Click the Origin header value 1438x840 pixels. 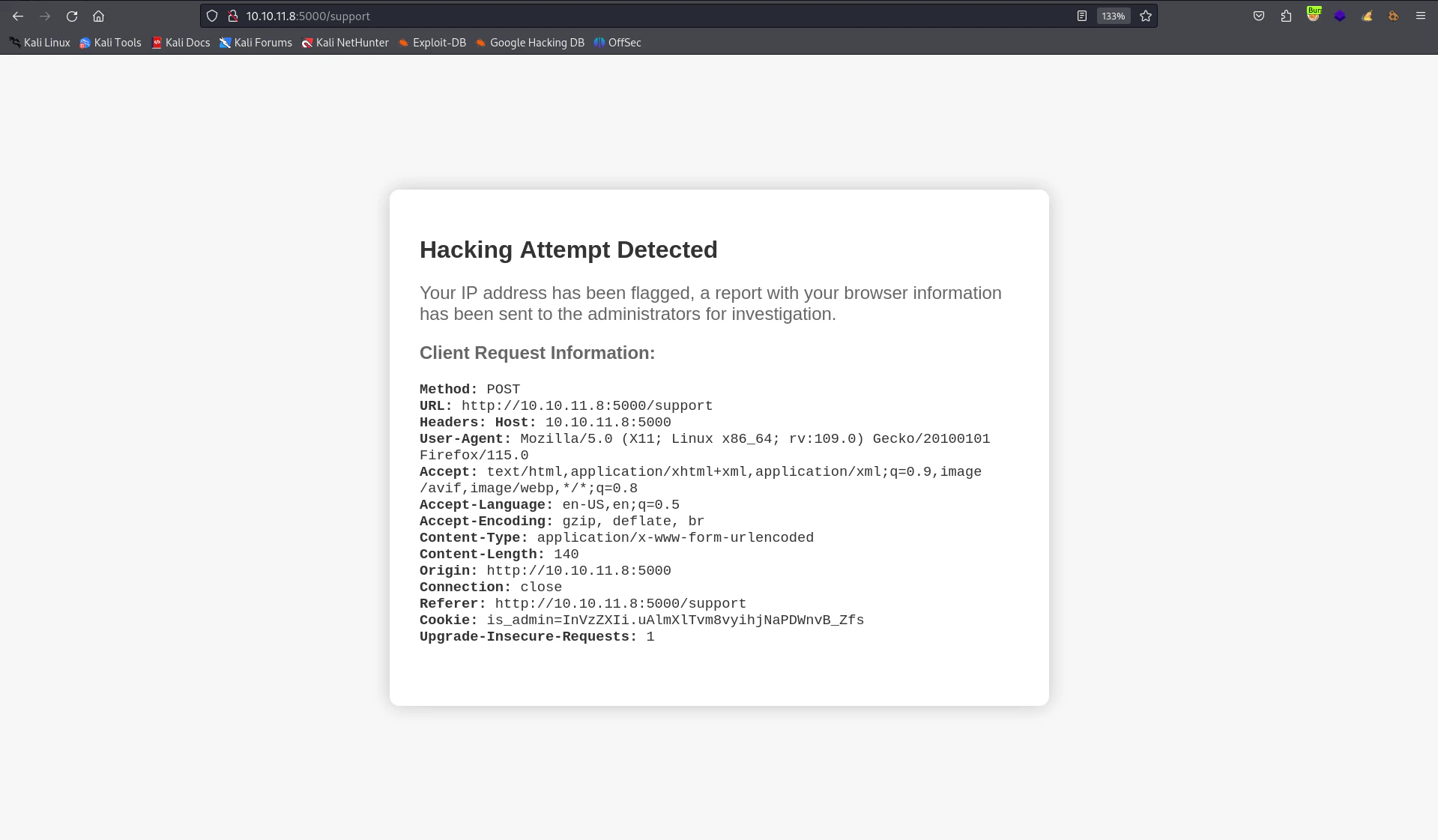tap(578, 570)
